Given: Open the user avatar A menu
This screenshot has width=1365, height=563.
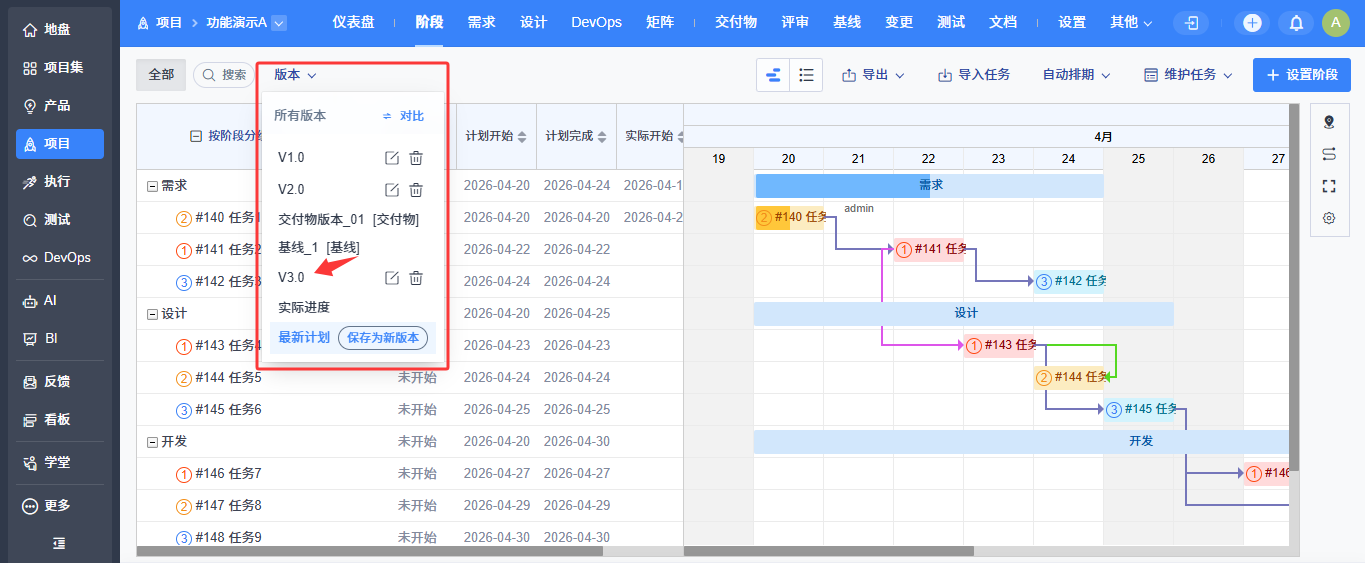Looking at the screenshot, I should point(1336,23).
